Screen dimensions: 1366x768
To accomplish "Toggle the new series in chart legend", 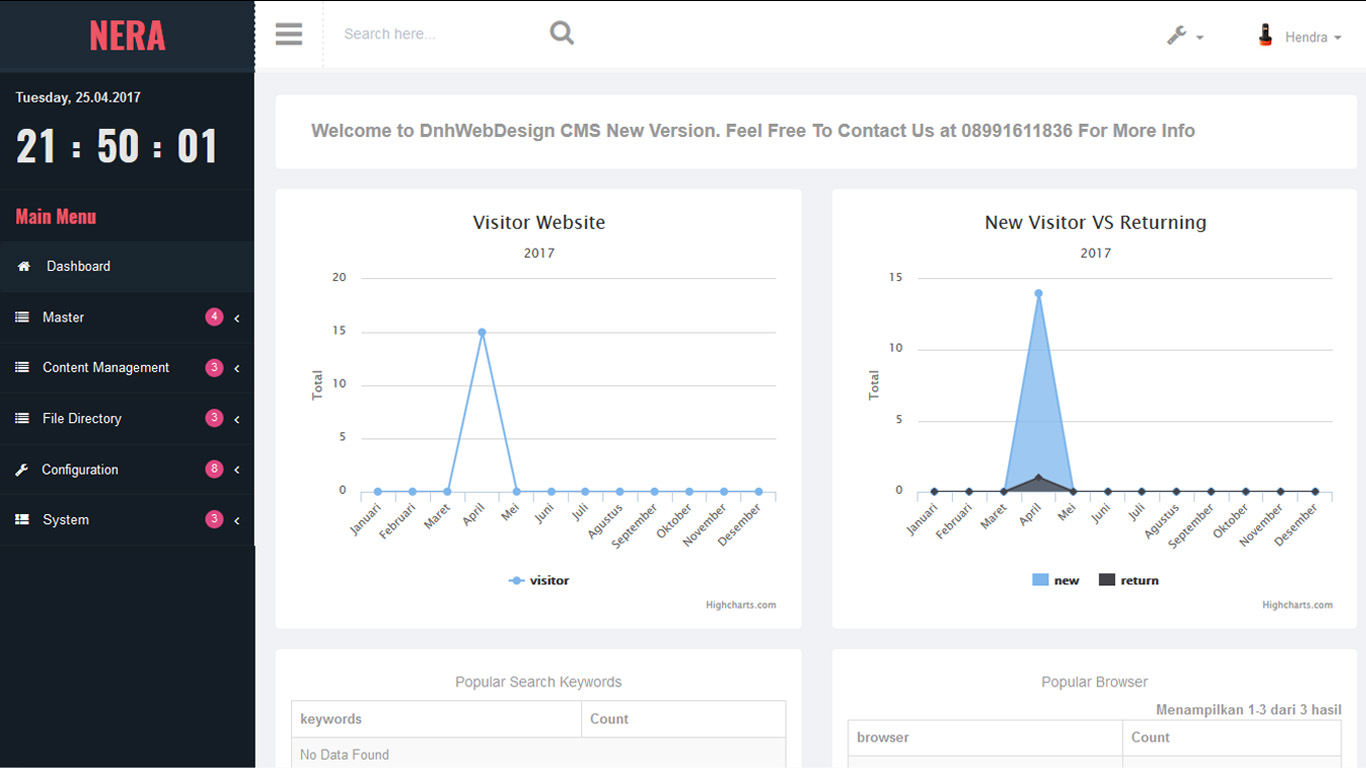I will tap(1055, 581).
